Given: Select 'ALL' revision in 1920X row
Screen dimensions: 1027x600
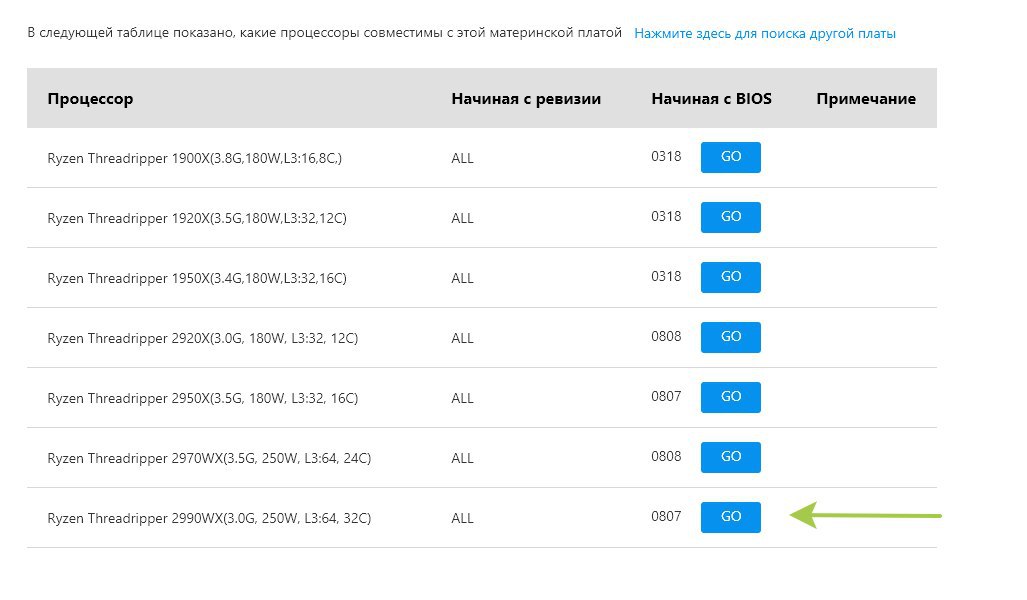Looking at the screenshot, I should click(x=462, y=218).
